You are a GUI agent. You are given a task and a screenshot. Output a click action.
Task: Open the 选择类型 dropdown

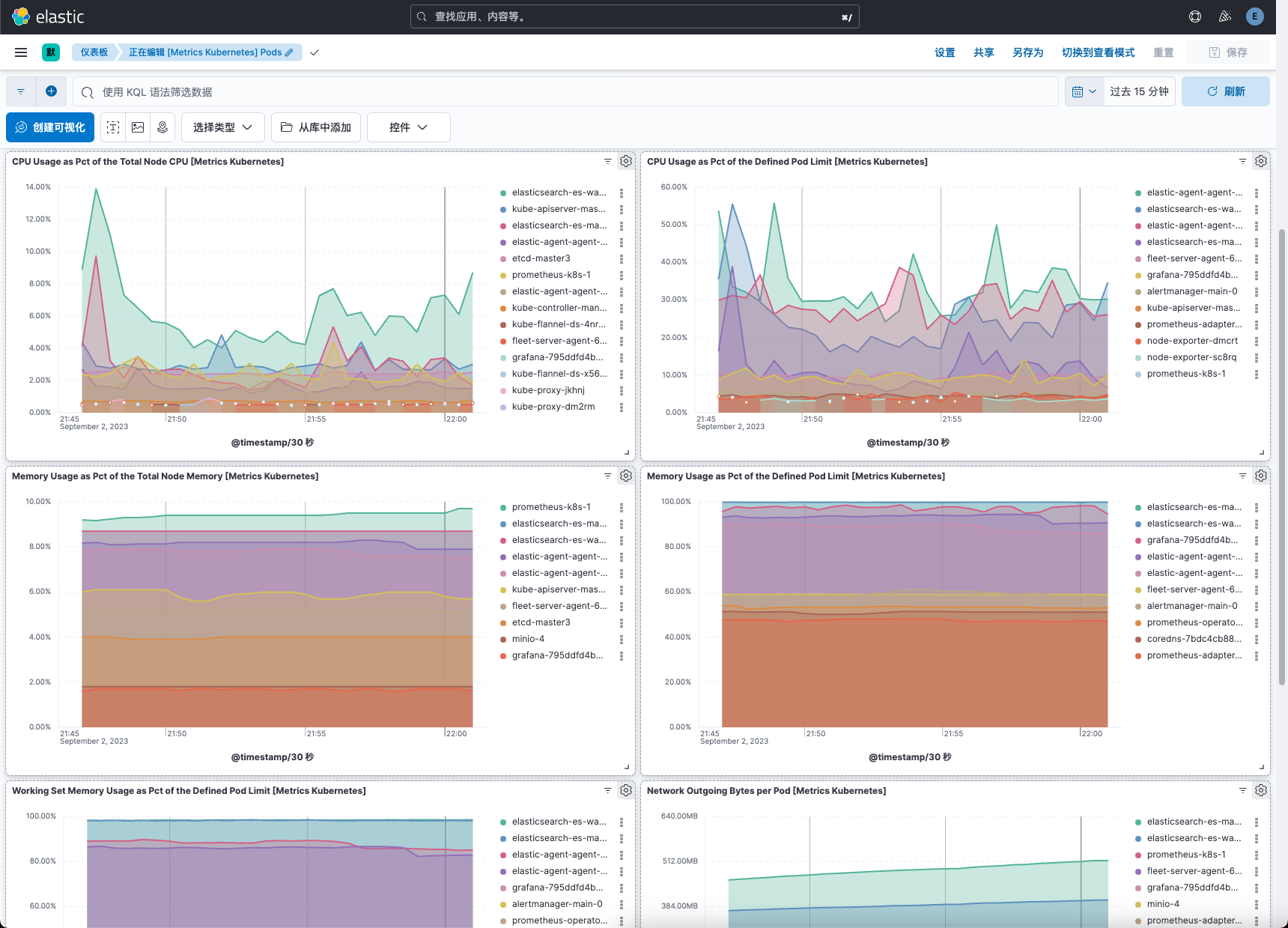(x=222, y=127)
